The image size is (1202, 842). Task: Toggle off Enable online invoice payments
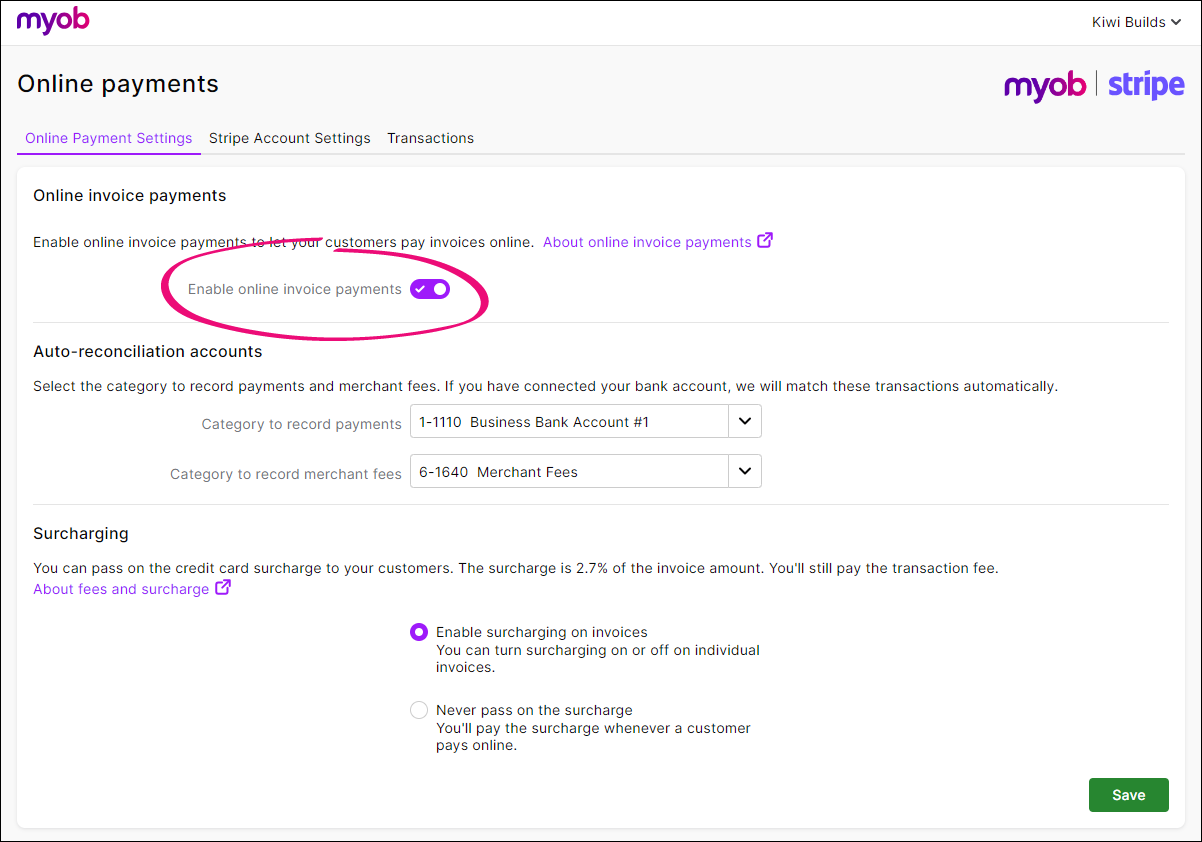pyautogui.click(x=430, y=288)
